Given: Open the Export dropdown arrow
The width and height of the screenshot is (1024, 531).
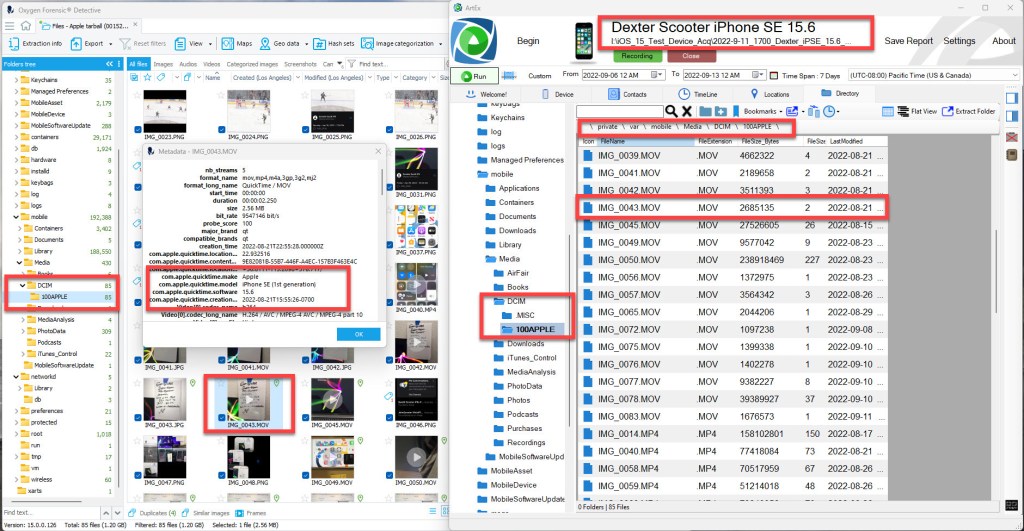Looking at the screenshot, I should click(110, 44).
